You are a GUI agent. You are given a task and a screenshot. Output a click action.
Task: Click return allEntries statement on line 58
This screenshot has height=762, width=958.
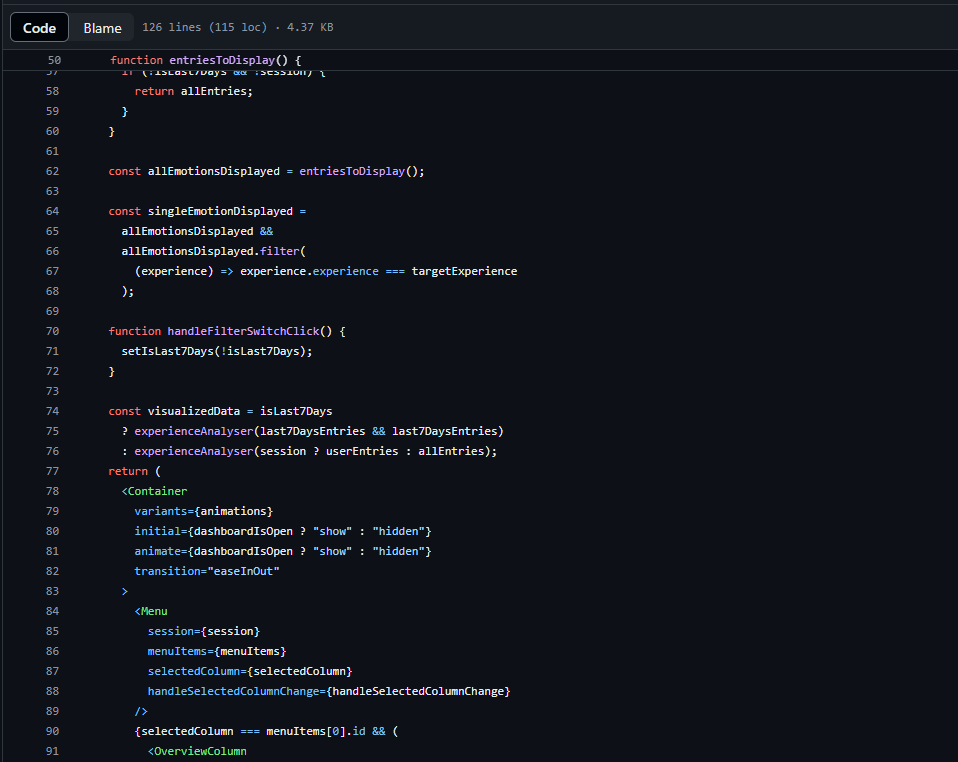point(194,91)
